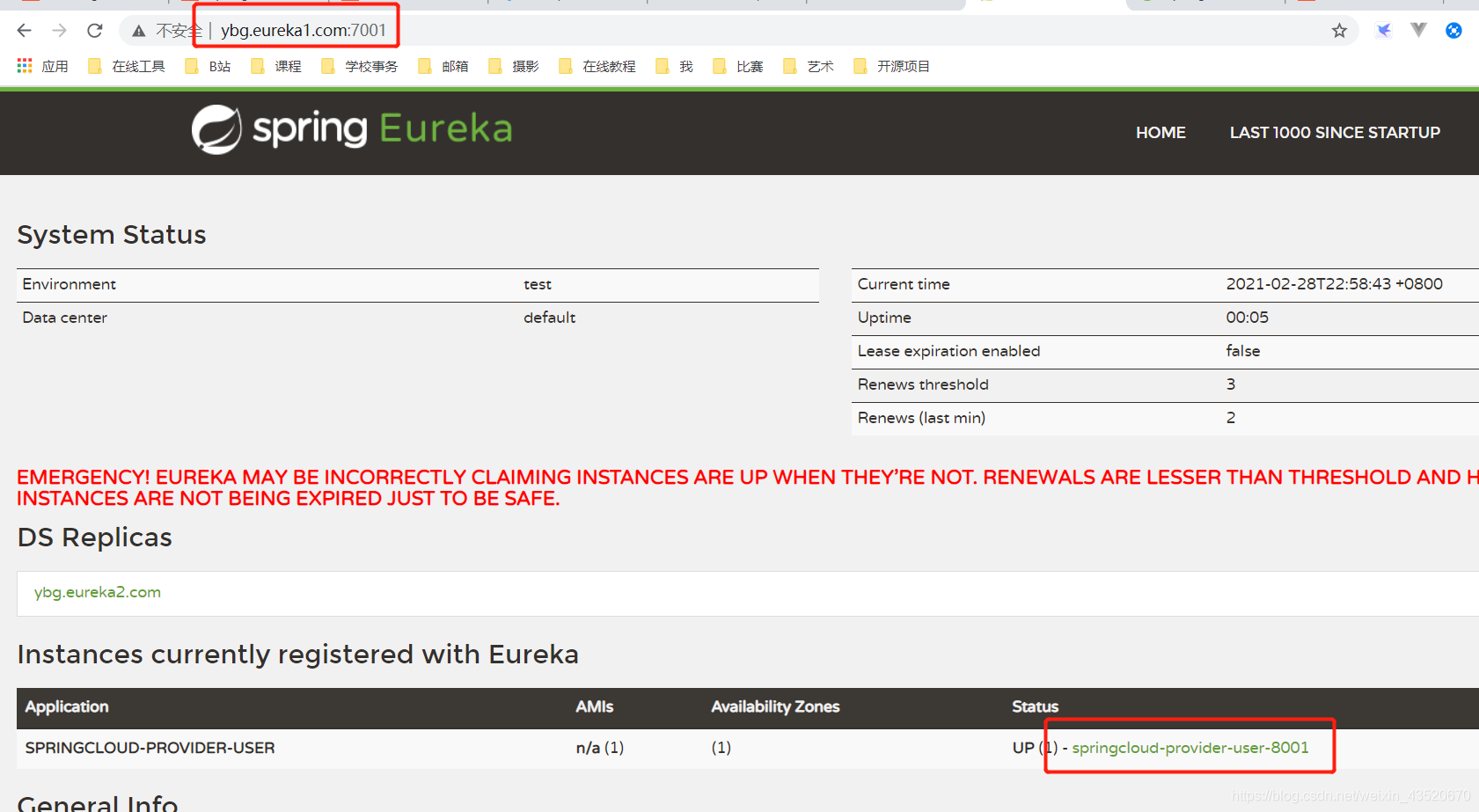The width and height of the screenshot is (1479, 812).
Task: Open the 我 bookmark folder
Action: [675, 66]
